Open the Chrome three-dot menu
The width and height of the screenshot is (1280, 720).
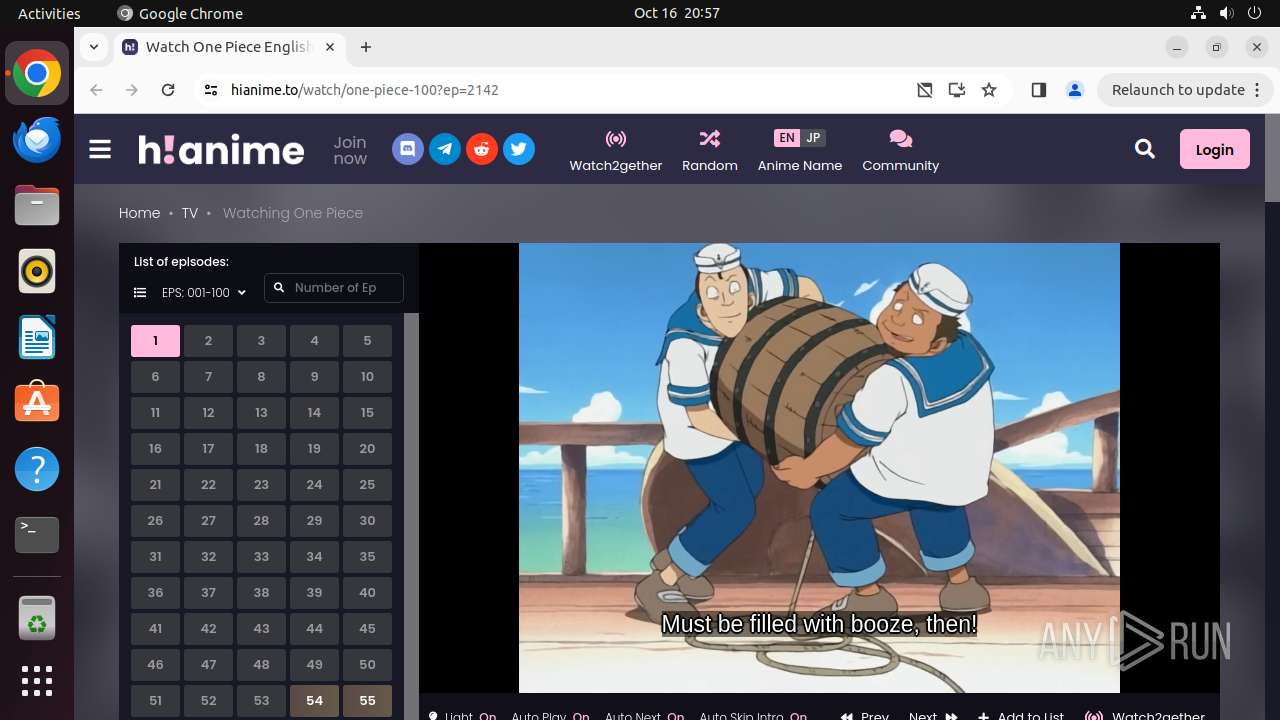click(1257, 90)
